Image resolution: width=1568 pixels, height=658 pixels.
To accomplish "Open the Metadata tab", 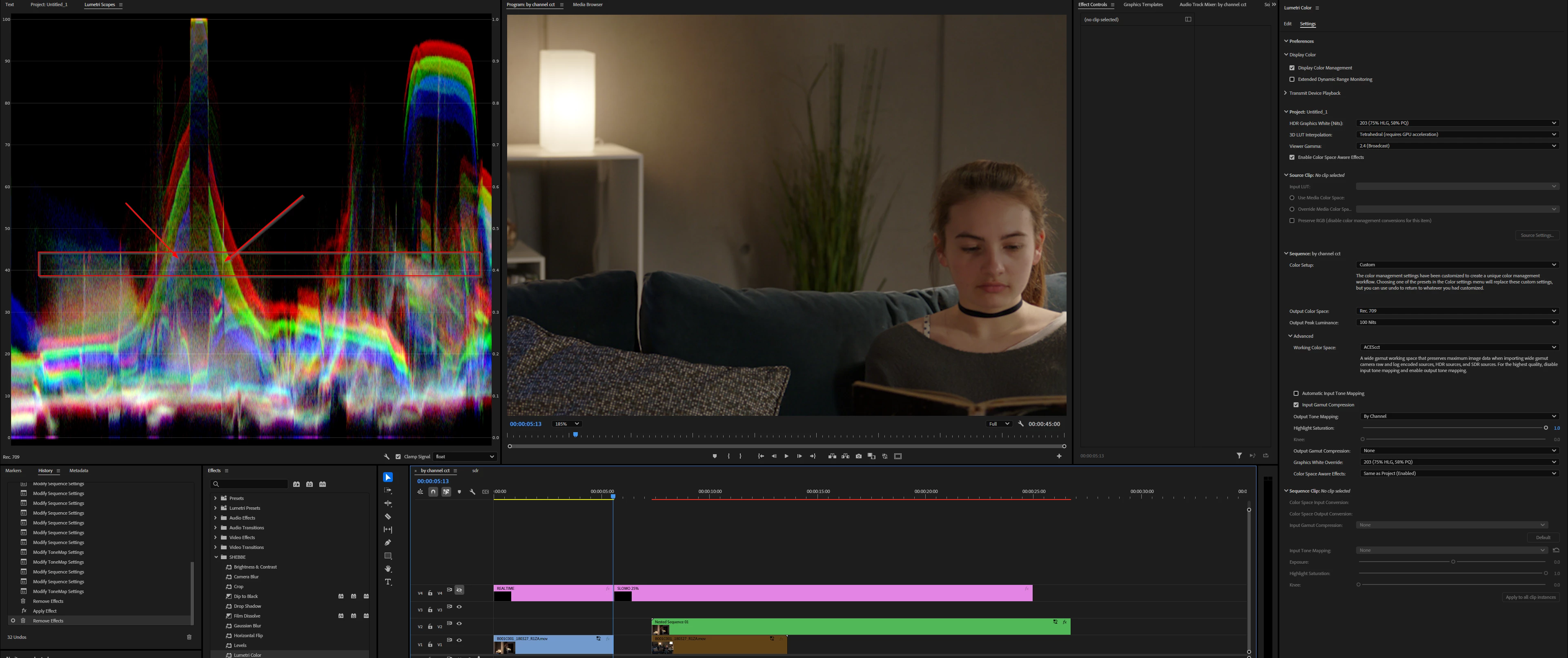I will click(x=78, y=471).
